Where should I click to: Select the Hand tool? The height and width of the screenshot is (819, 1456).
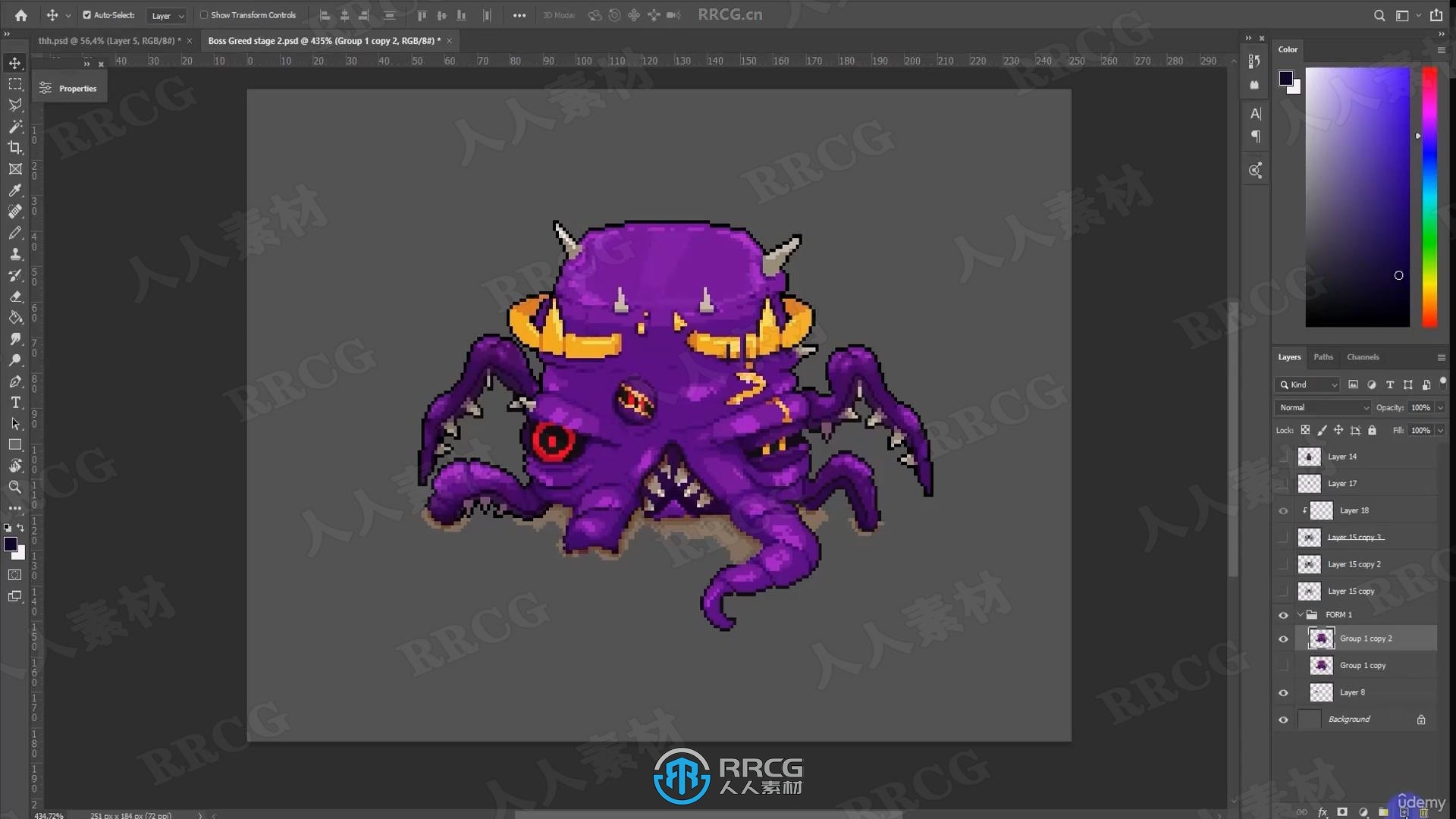(x=15, y=466)
